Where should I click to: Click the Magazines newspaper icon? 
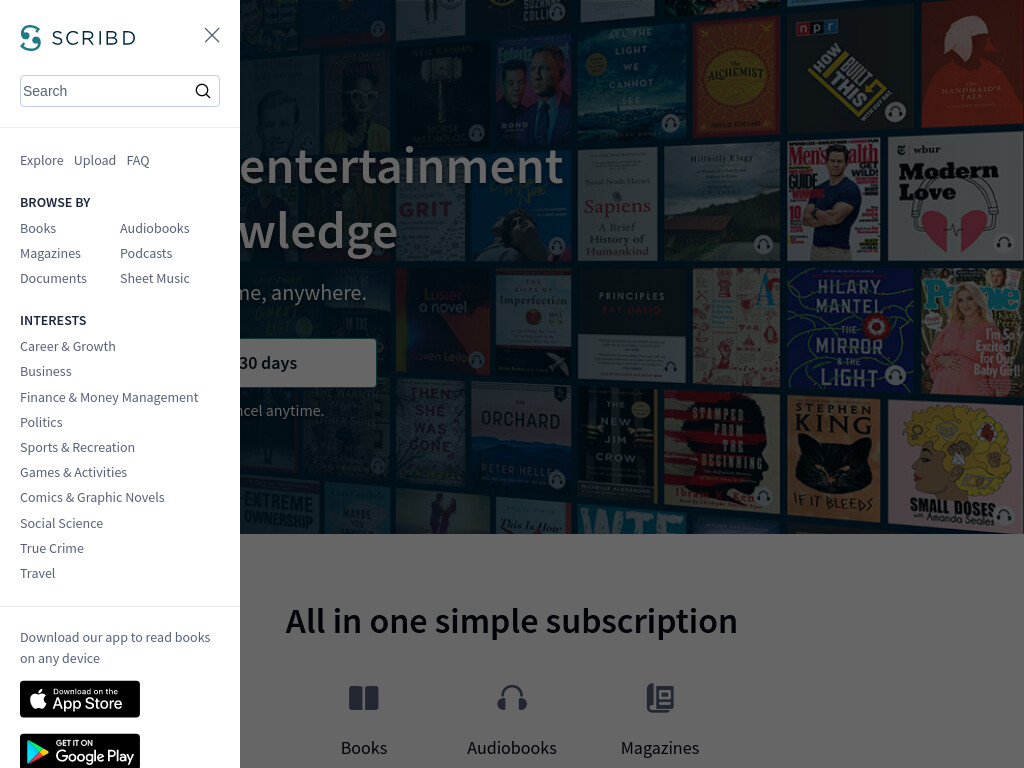pos(660,698)
